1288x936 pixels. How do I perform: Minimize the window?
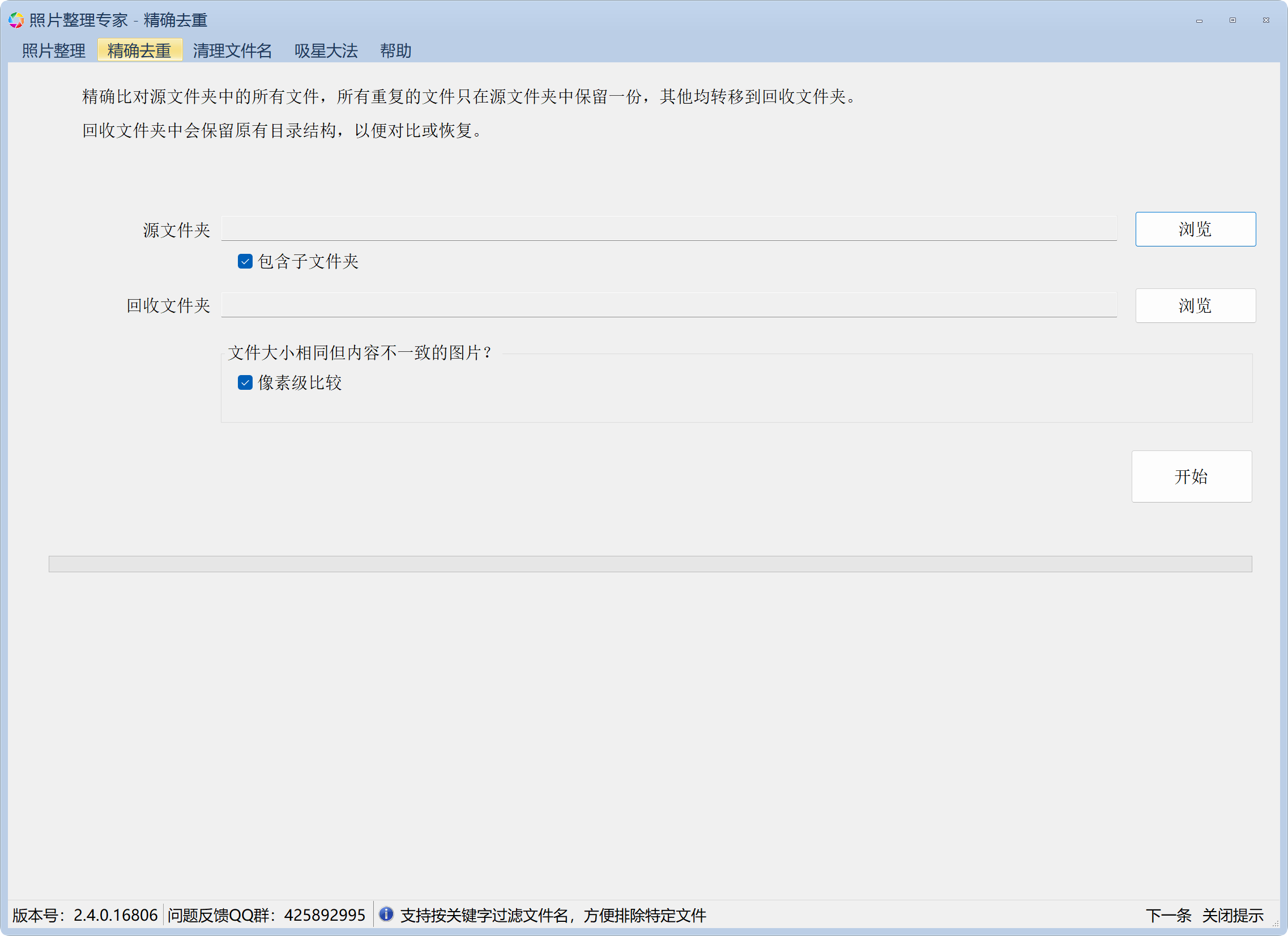tap(1199, 20)
